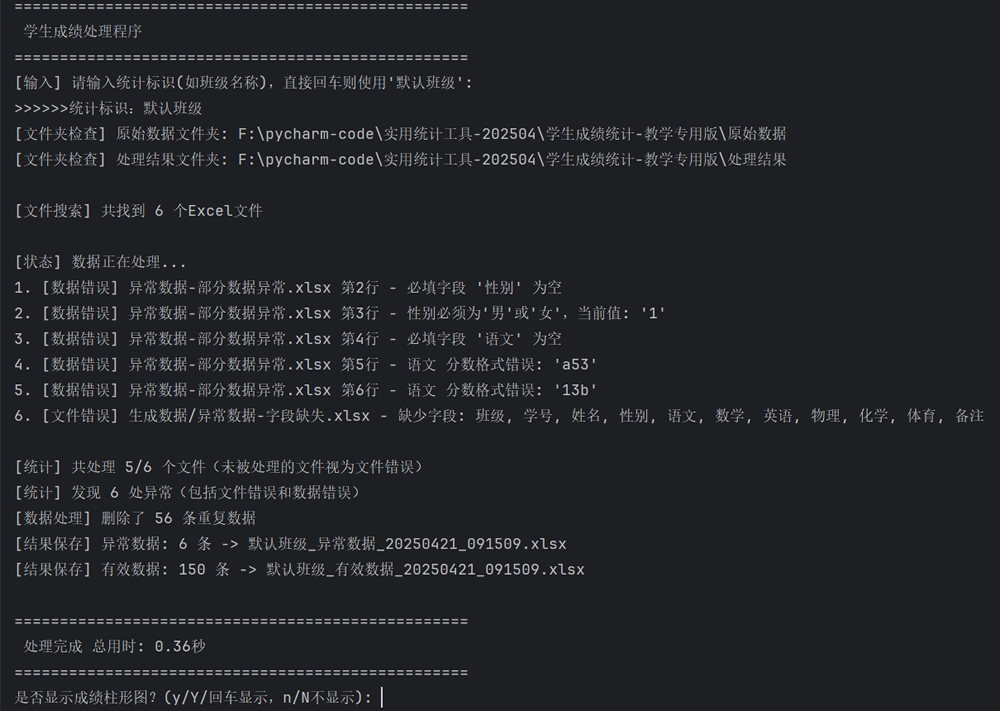Click the 'a53' score format error line
1000x711 pixels.
click(x=307, y=365)
